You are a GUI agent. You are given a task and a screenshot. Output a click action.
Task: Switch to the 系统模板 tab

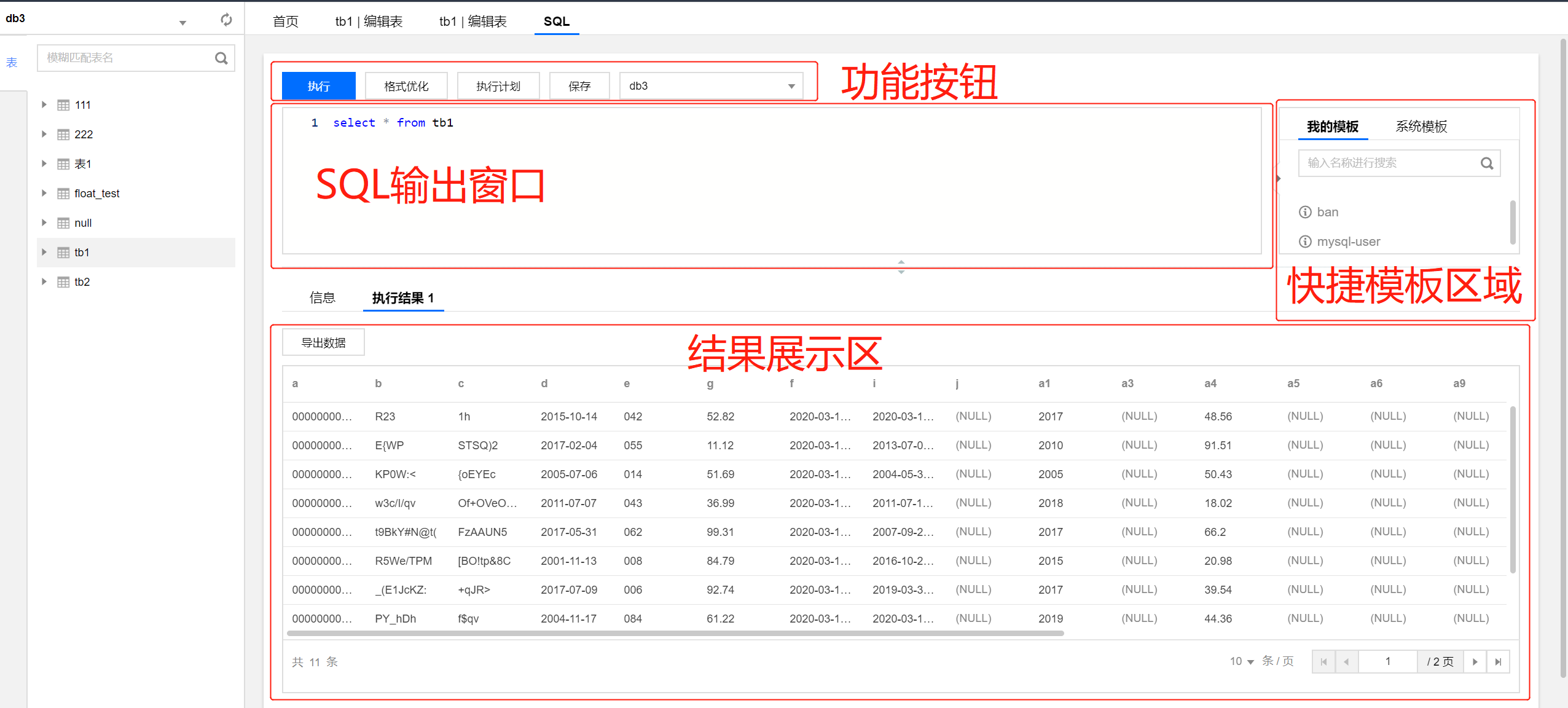(x=1421, y=127)
